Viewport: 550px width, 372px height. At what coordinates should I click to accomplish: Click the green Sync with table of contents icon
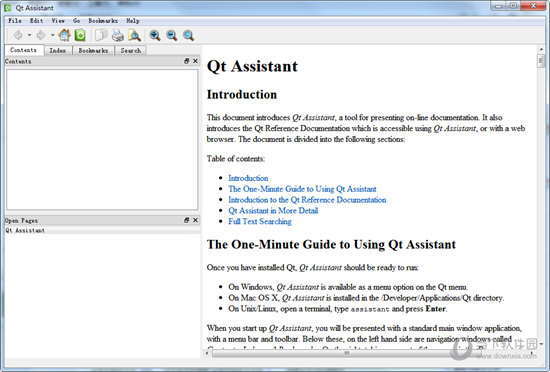coord(80,35)
